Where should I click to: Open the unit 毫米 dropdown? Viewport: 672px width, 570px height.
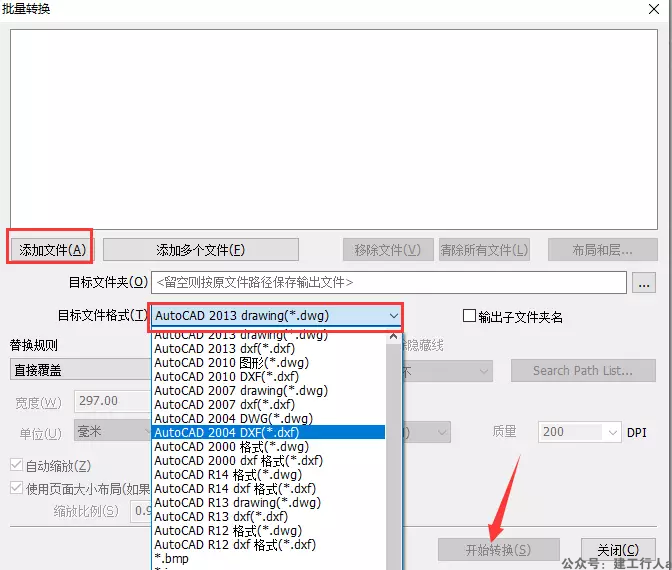coord(113,431)
